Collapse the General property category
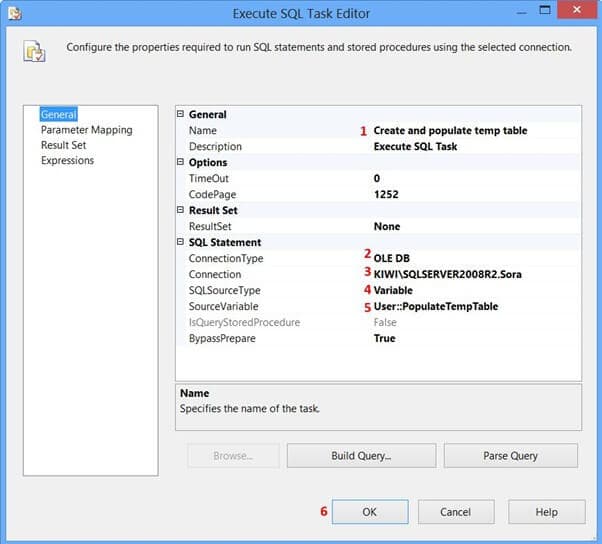The image size is (602, 544). point(181,115)
